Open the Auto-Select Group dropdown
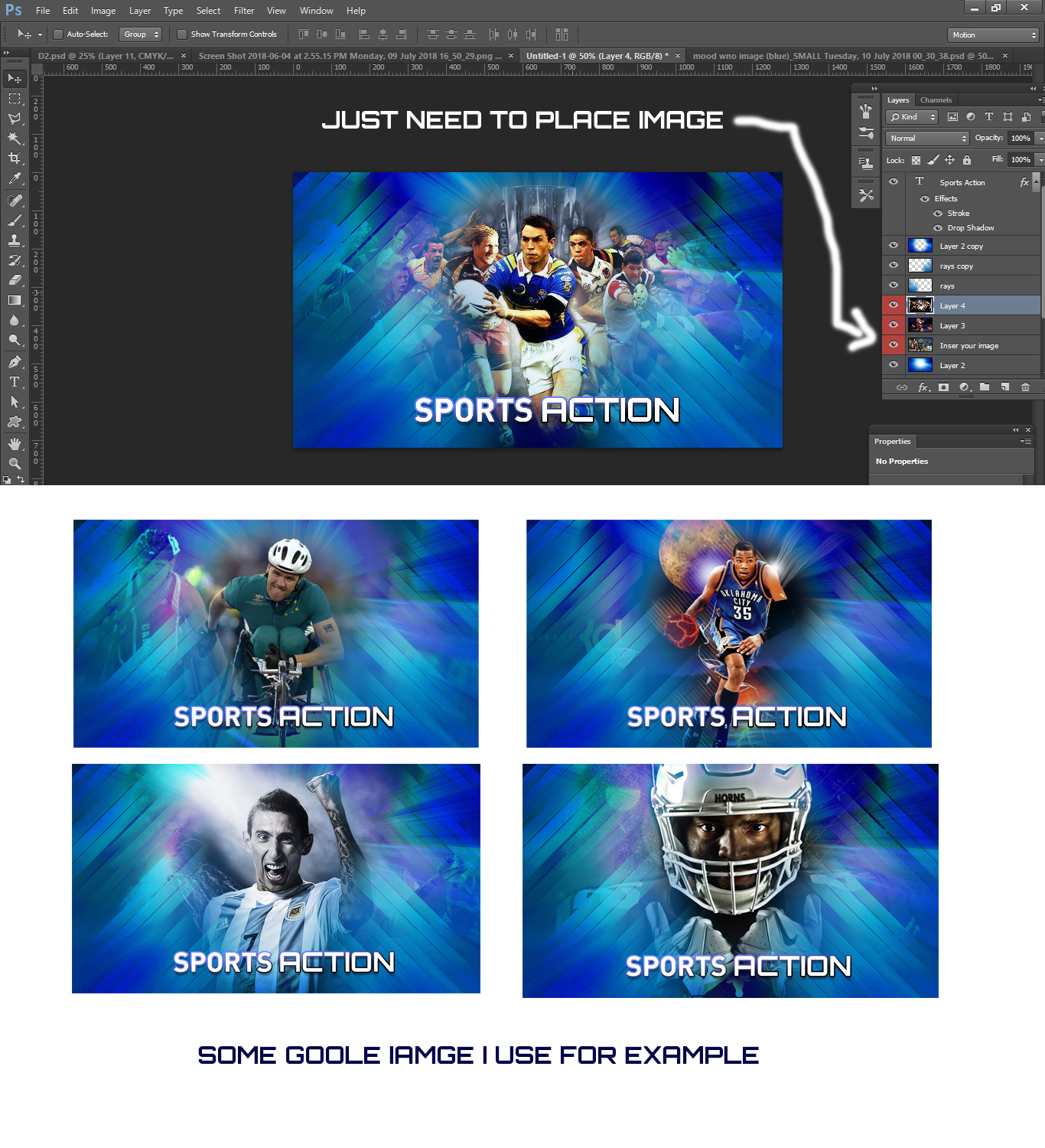The image size is (1045, 1148). click(140, 34)
